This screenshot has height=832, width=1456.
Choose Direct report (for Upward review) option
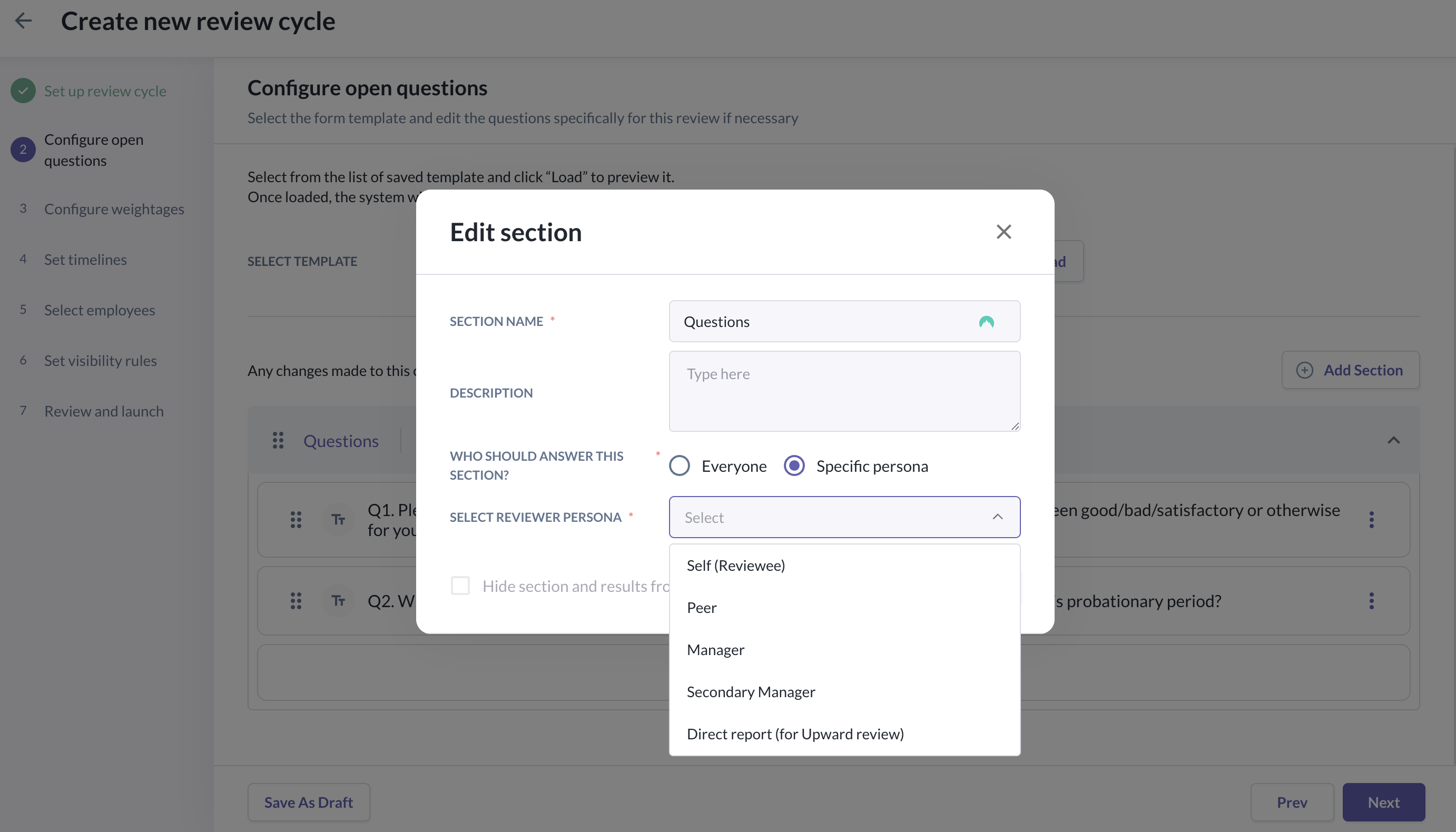coord(794,734)
